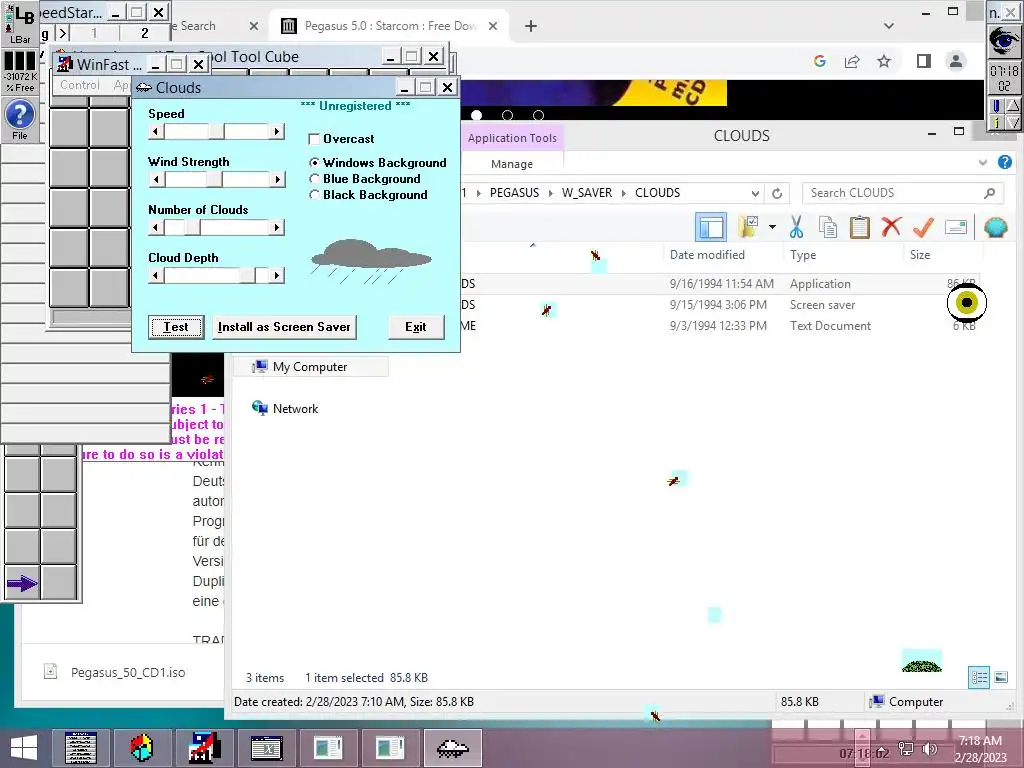Sort by Type column header
The height and width of the screenshot is (768, 1024).
pyautogui.click(x=803, y=255)
